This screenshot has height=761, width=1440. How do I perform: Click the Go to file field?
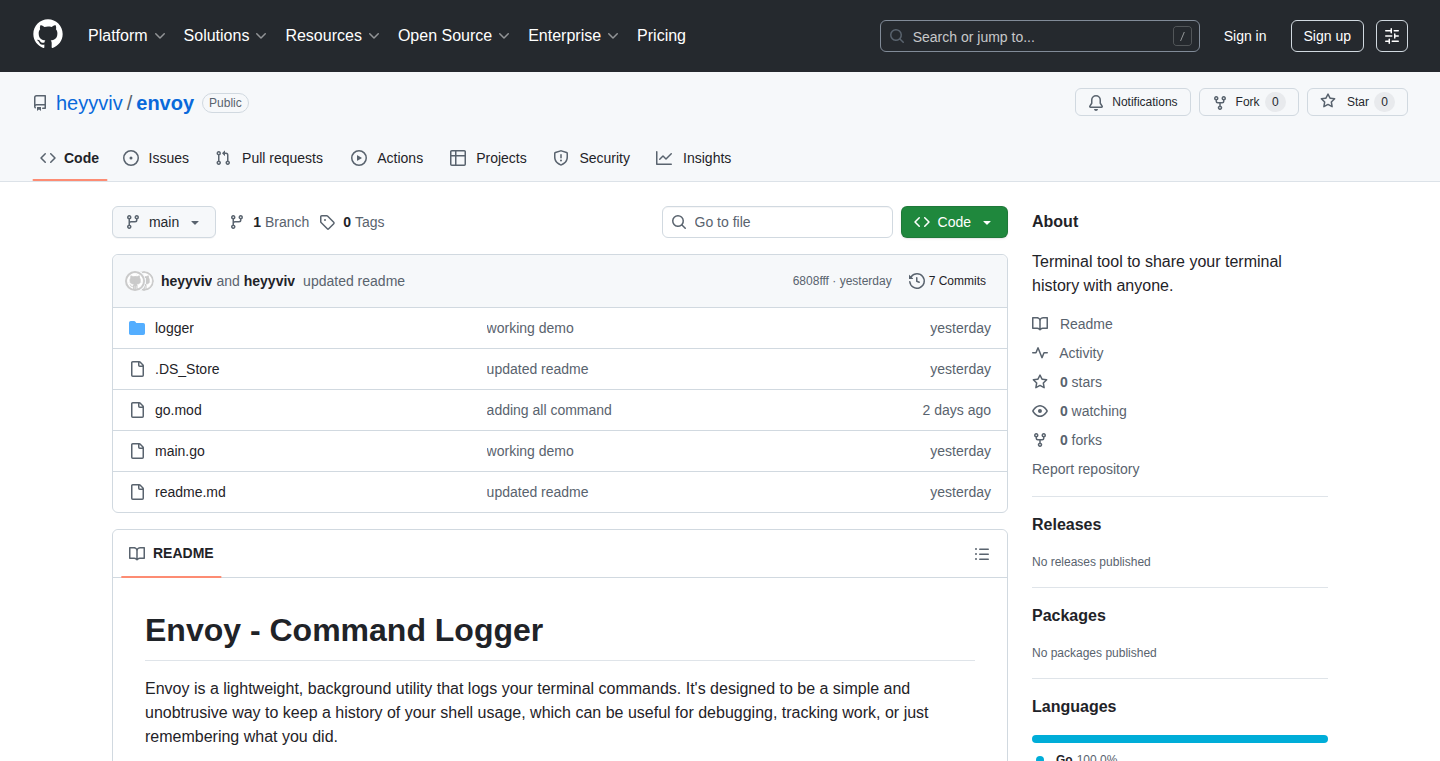777,222
